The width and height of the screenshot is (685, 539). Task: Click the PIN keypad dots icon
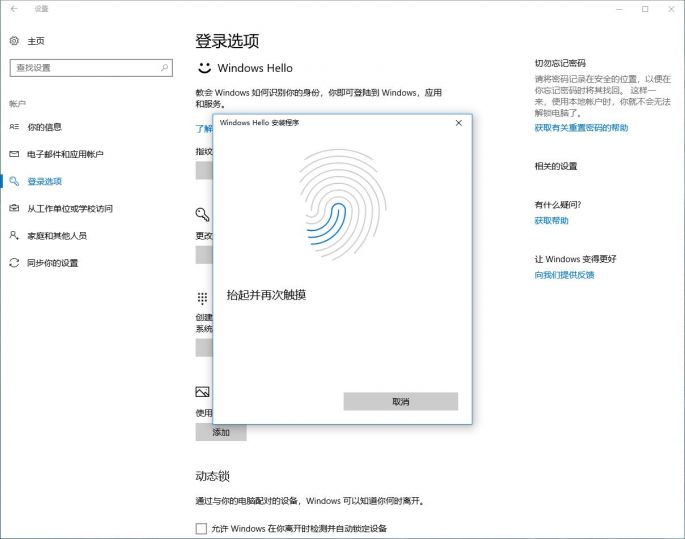[202, 298]
